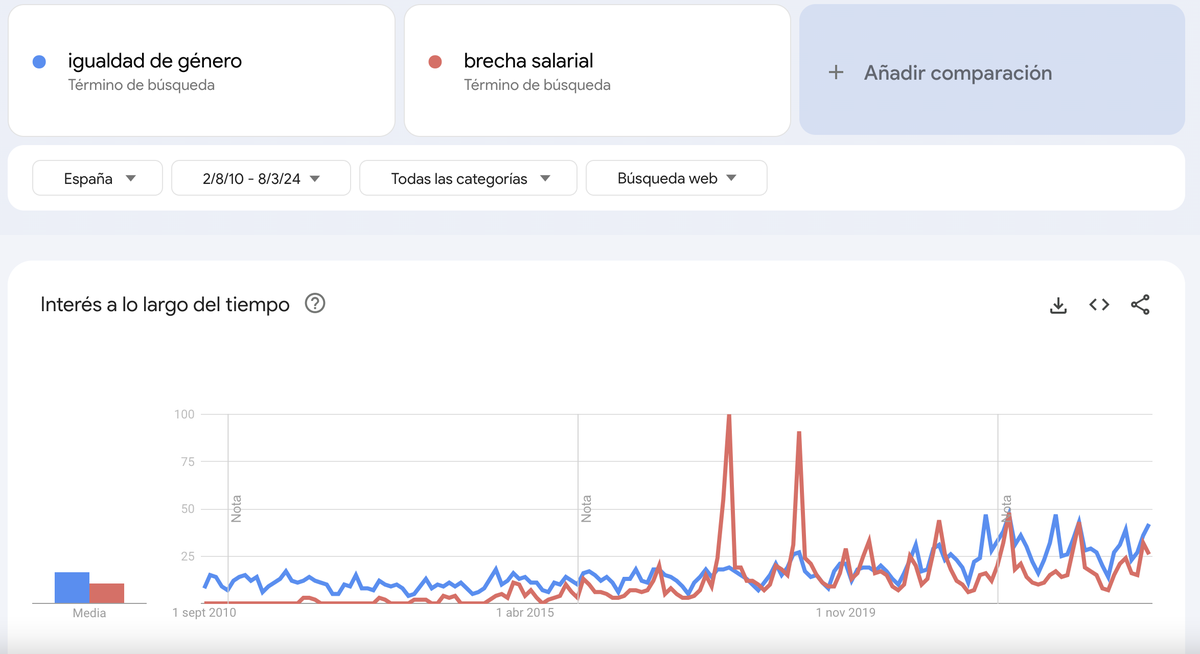1200x654 pixels.
Task: Click the red dot for brecha salarial
Action: [435, 62]
